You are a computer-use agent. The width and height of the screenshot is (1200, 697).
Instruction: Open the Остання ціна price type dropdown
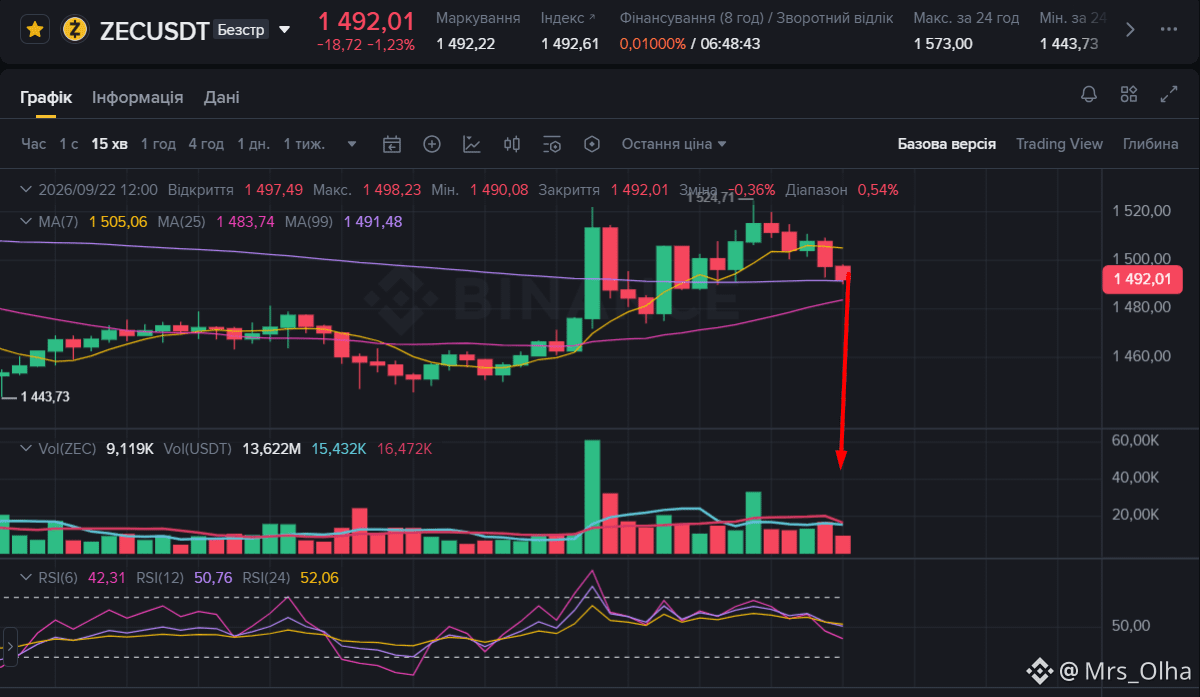[674, 144]
